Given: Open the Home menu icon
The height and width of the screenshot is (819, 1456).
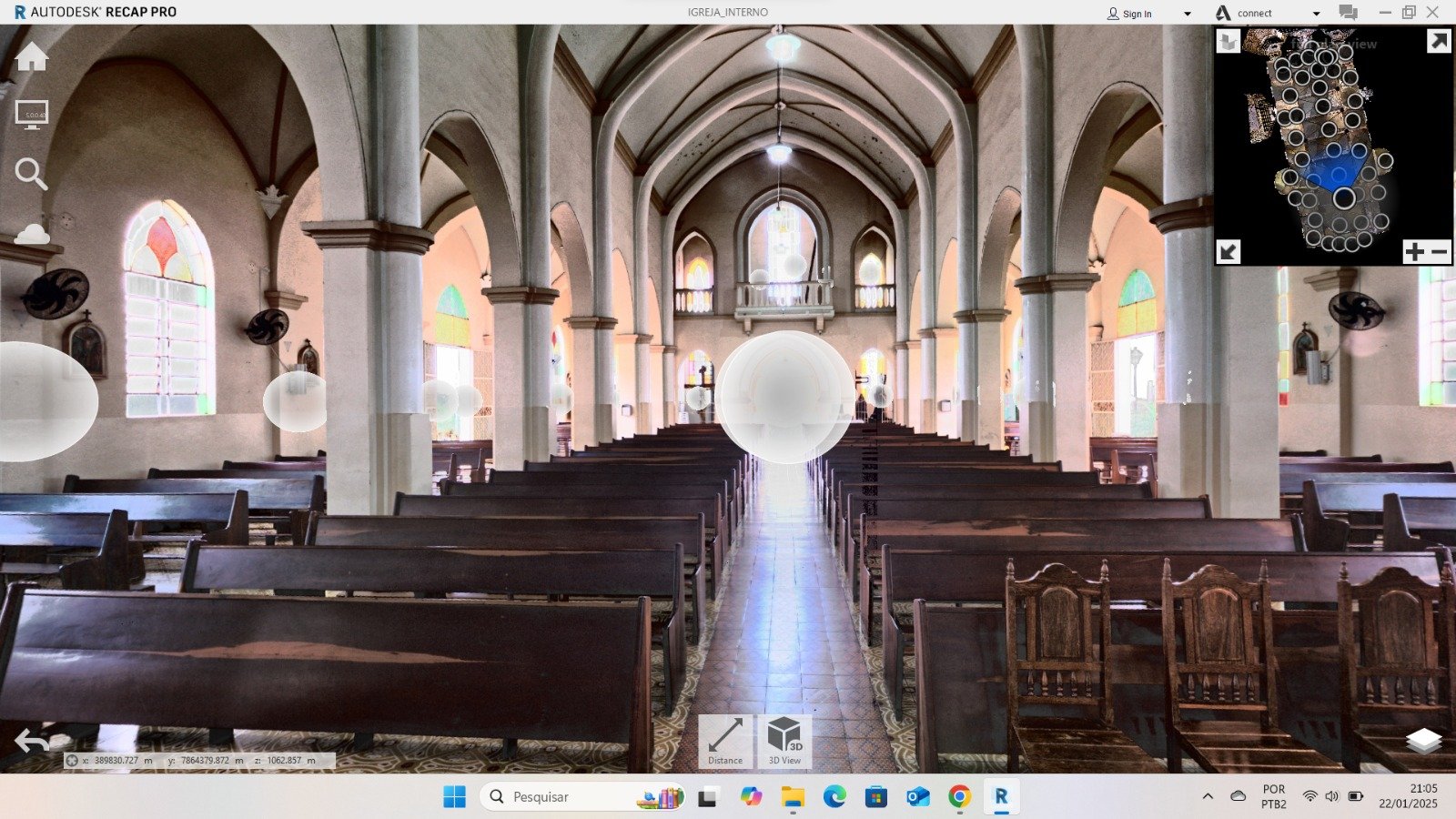Looking at the screenshot, I should click(31, 57).
